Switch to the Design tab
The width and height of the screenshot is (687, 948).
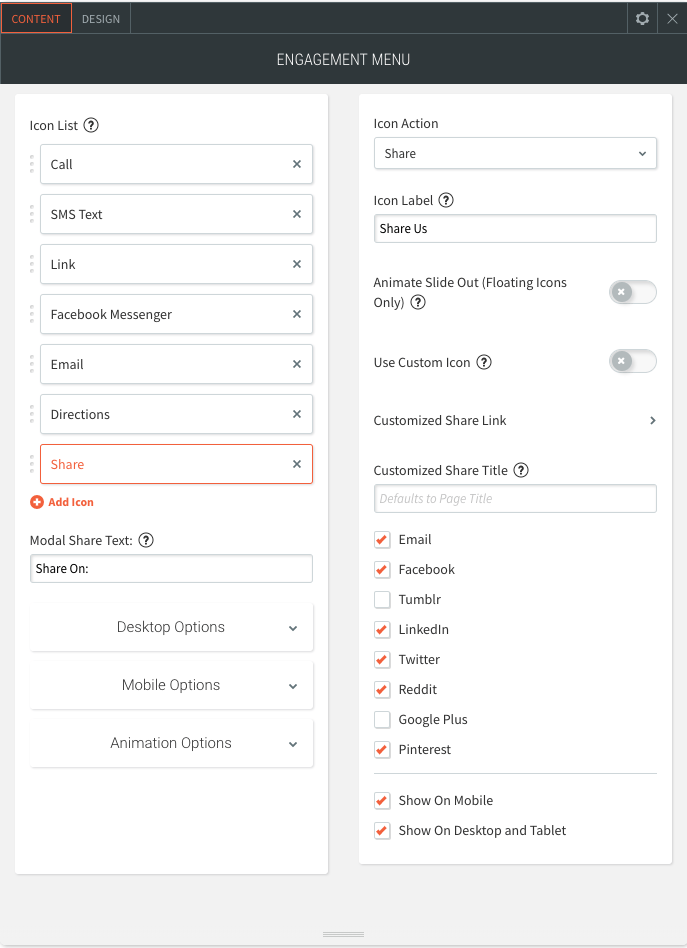101,18
